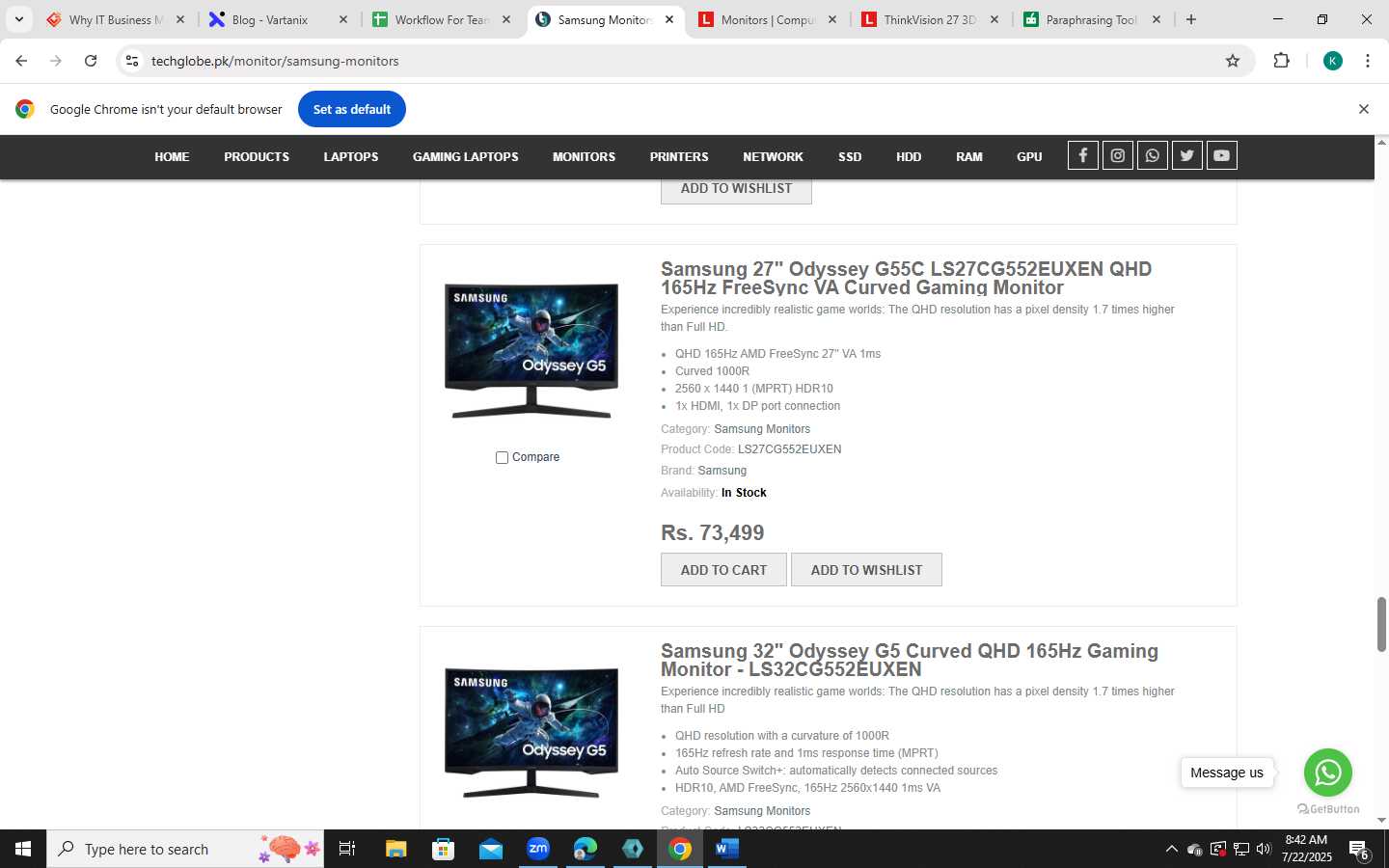Open the Chrome profile avatar K
The height and width of the screenshot is (868, 1389).
(1333, 61)
